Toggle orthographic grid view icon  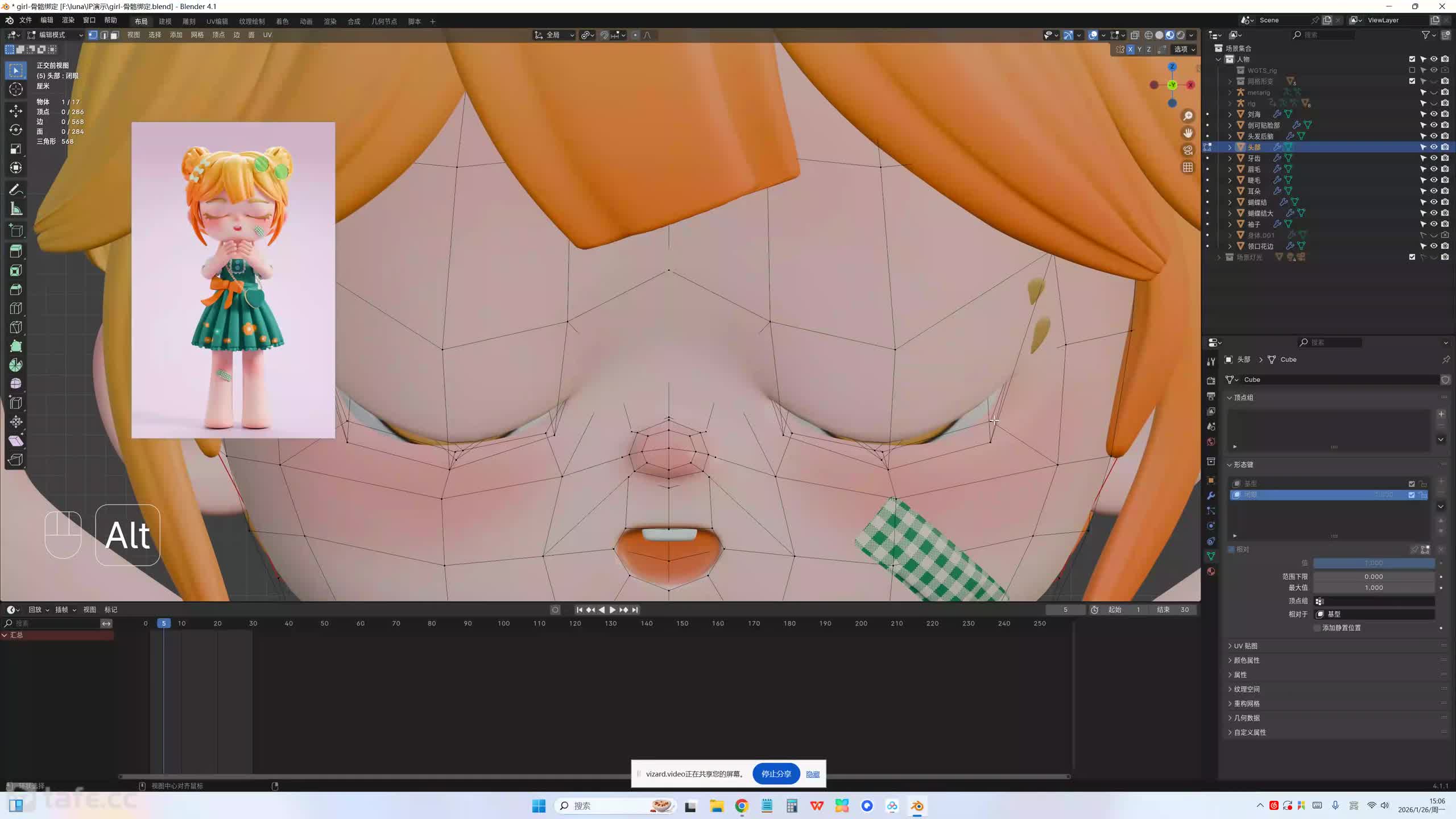tap(1188, 167)
